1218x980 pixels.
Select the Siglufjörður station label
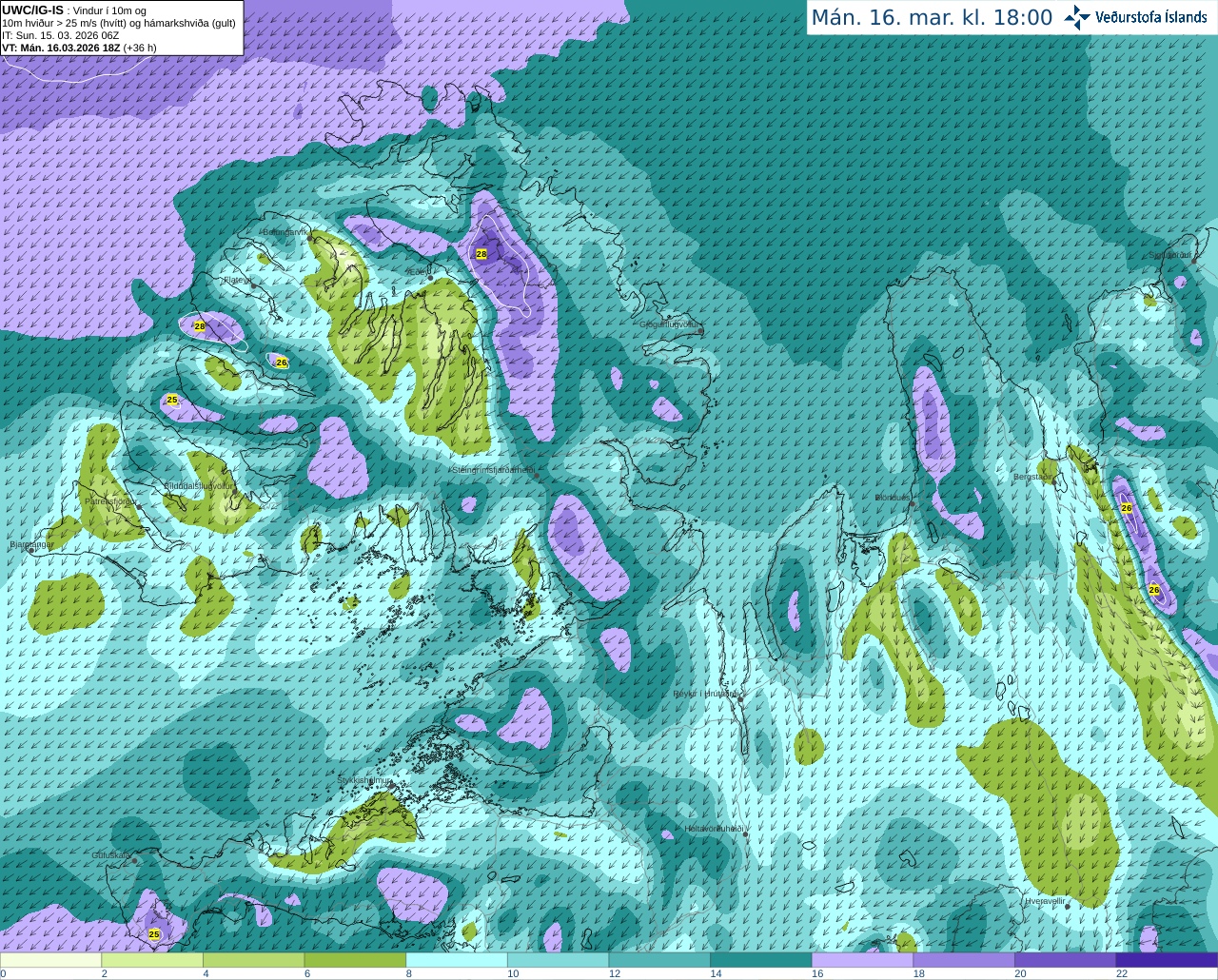pyautogui.click(x=1171, y=255)
